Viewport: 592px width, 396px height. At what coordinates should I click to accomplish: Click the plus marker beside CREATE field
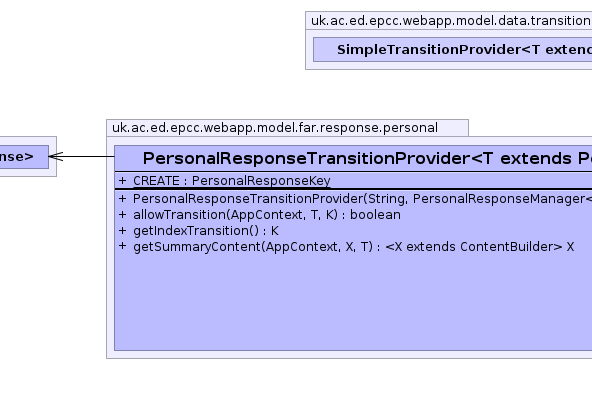coord(122,180)
